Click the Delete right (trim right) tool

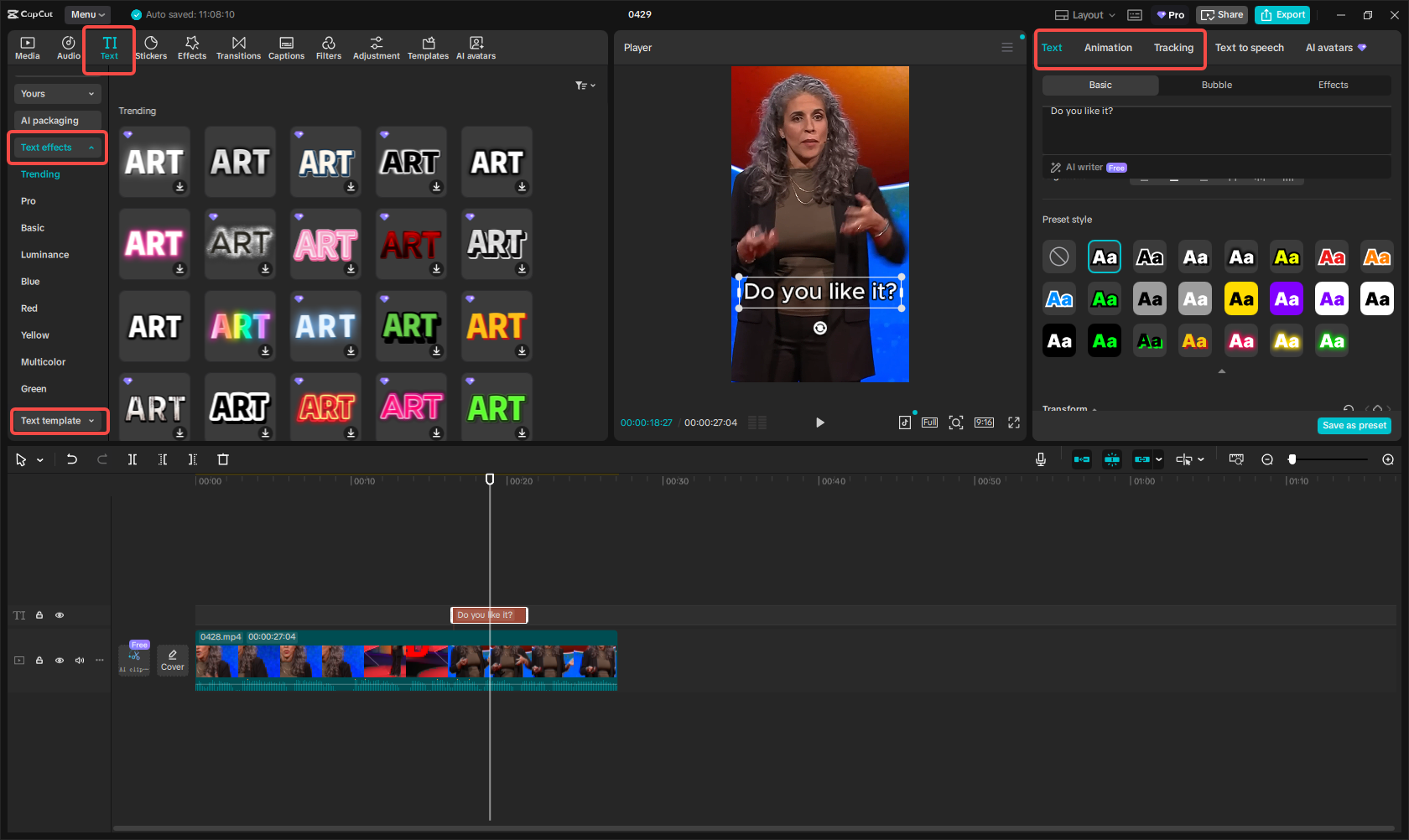pos(193,459)
